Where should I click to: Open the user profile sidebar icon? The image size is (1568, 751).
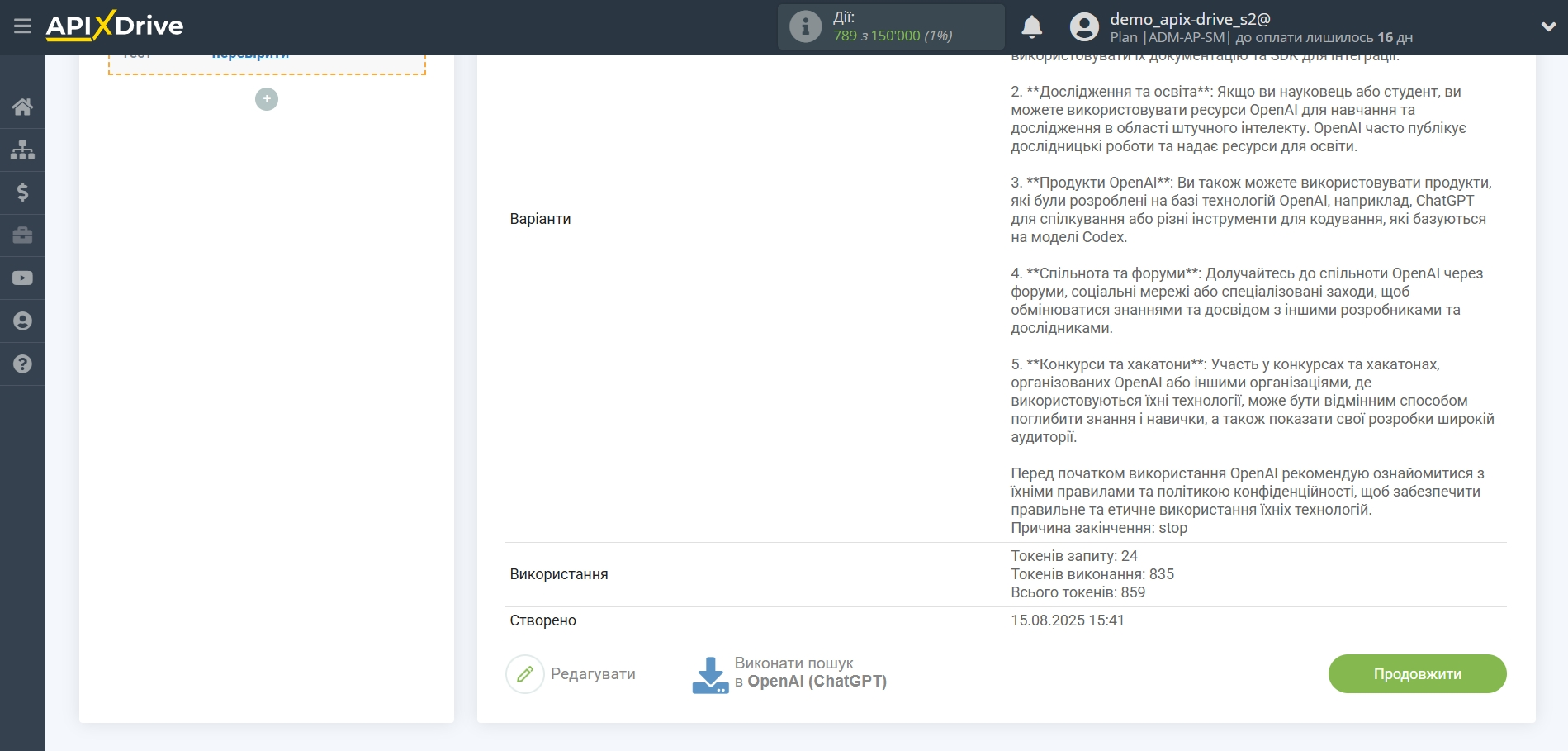coord(22,321)
